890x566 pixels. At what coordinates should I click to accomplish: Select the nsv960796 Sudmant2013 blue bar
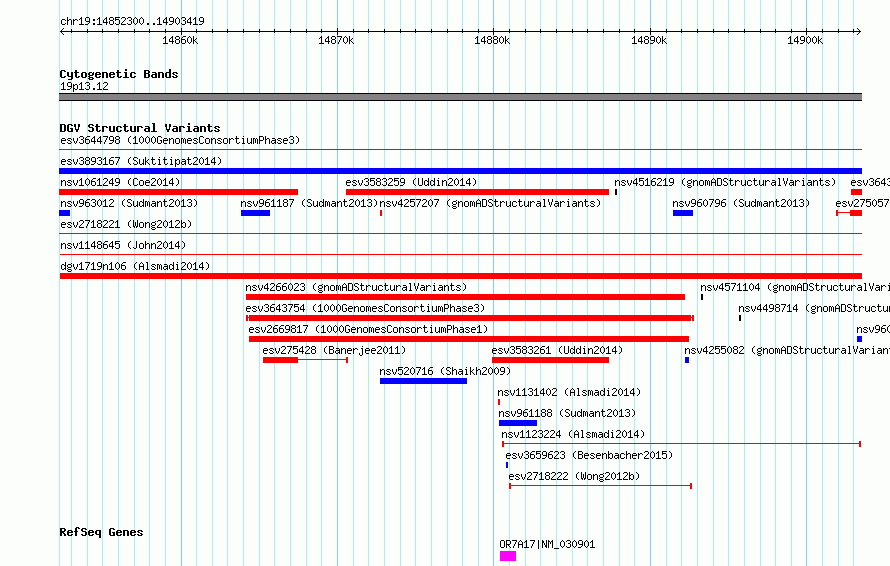[x=683, y=213]
